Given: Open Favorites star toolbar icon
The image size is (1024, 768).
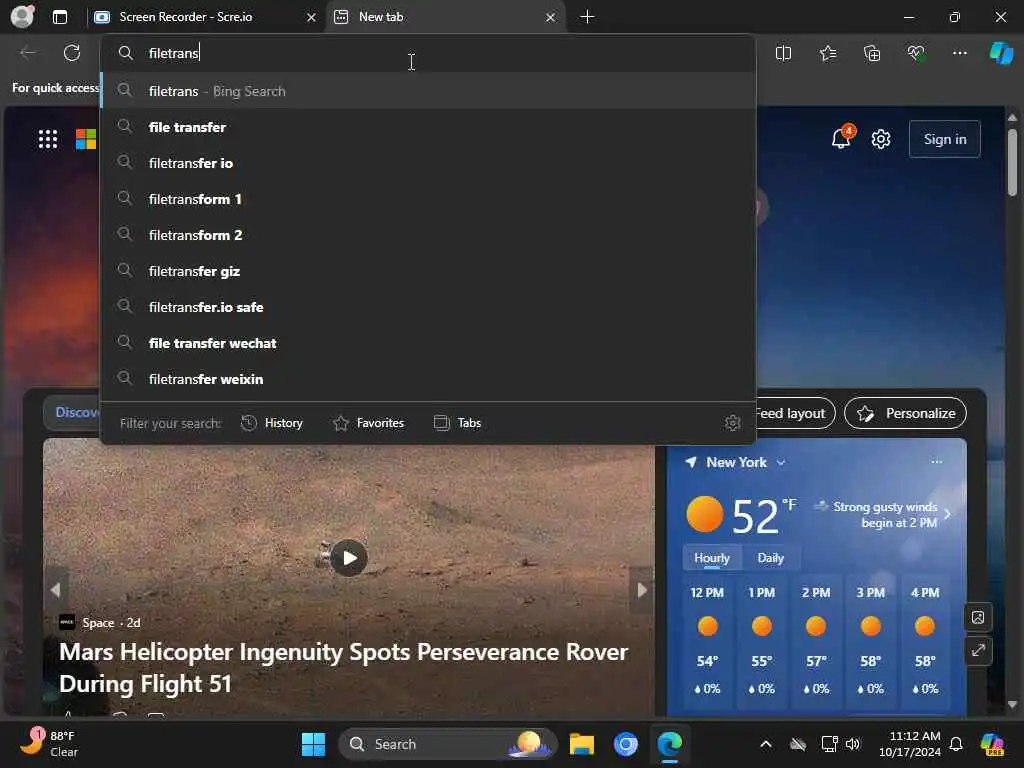Looking at the screenshot, I should click(827, 54).
